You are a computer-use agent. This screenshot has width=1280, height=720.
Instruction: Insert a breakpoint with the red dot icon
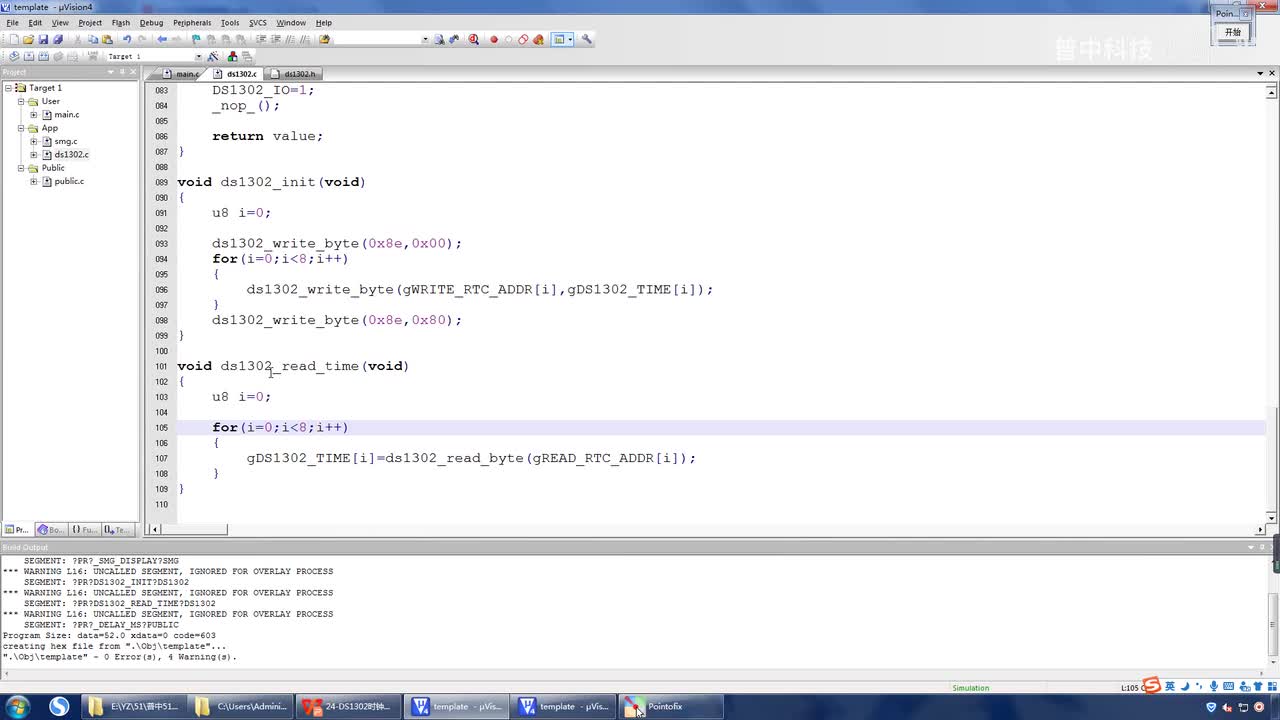(x=494, y=40)
